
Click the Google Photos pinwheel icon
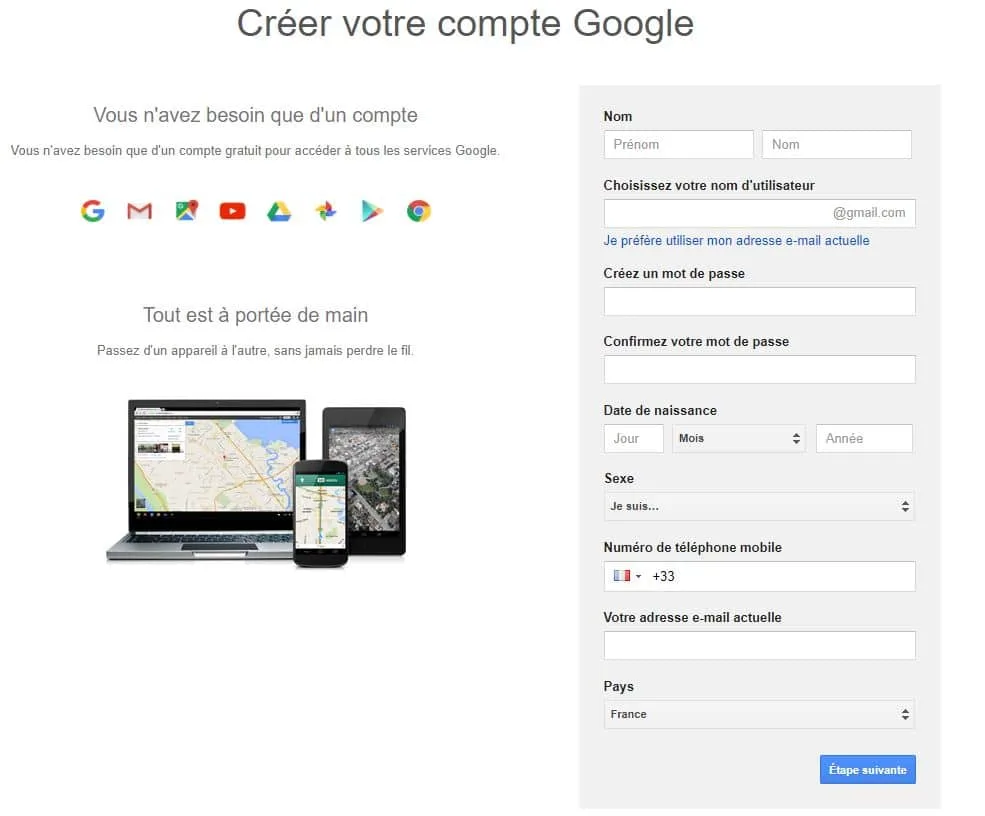pyautogui.click(x=325, y=211)
